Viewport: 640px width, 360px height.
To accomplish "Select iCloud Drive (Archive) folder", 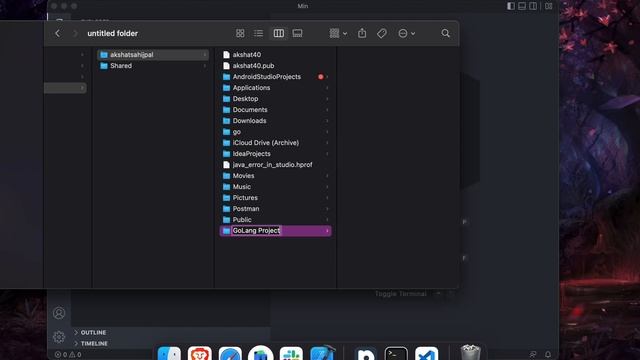I will 276,143.
